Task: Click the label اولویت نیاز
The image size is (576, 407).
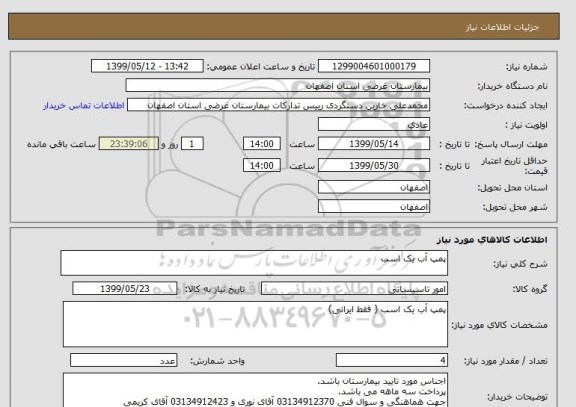Action: coord(527,125)
